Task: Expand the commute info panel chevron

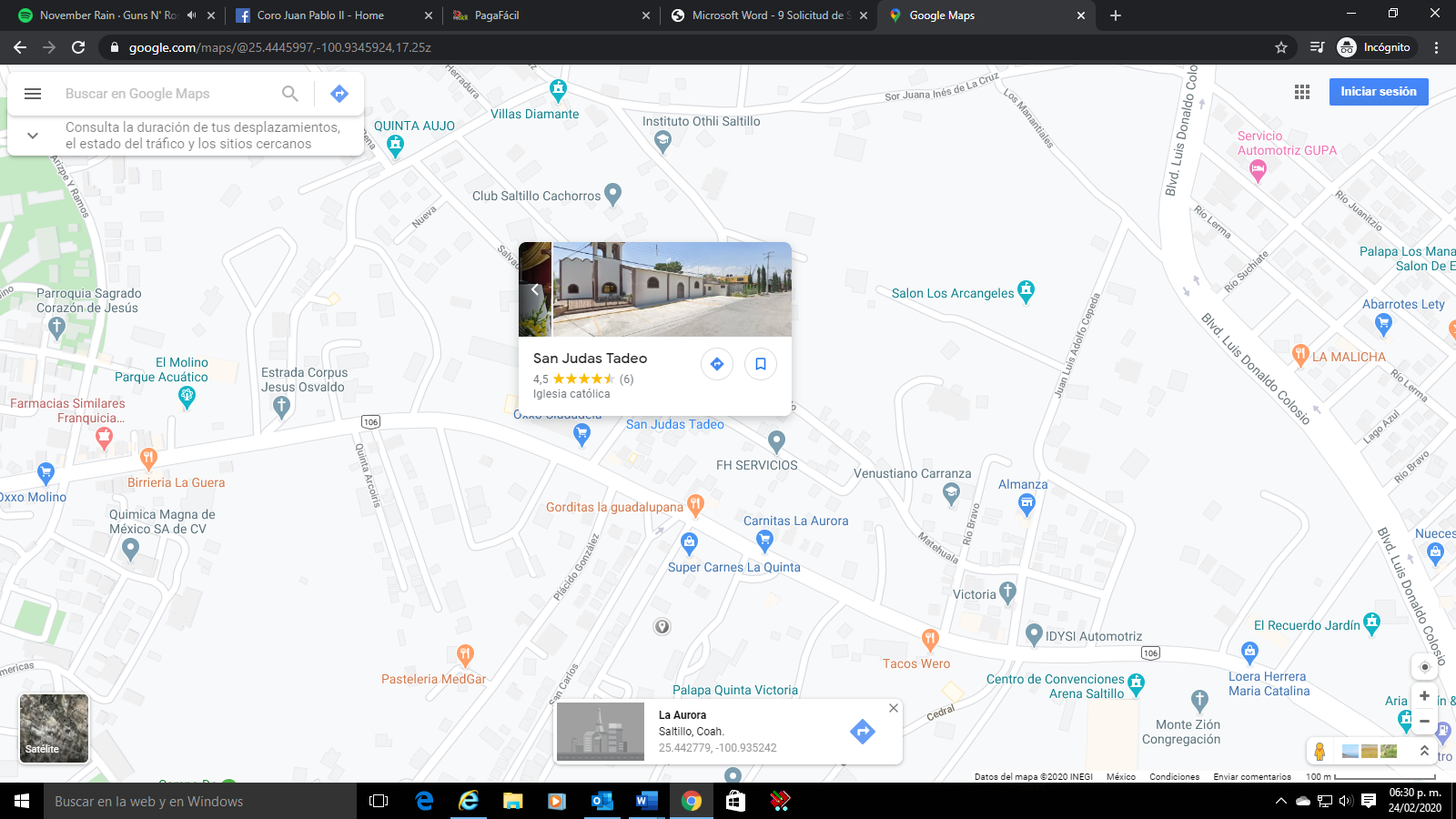Action: pos(33,136)
